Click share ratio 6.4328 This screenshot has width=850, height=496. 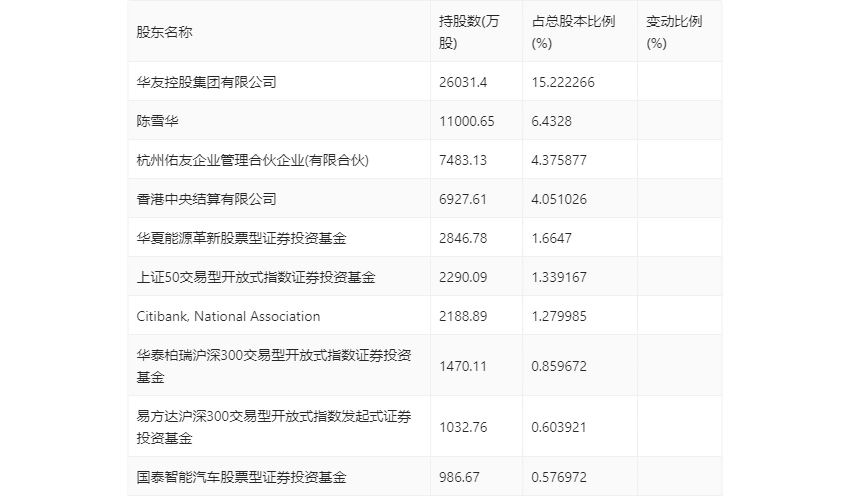tap(551, 121)
